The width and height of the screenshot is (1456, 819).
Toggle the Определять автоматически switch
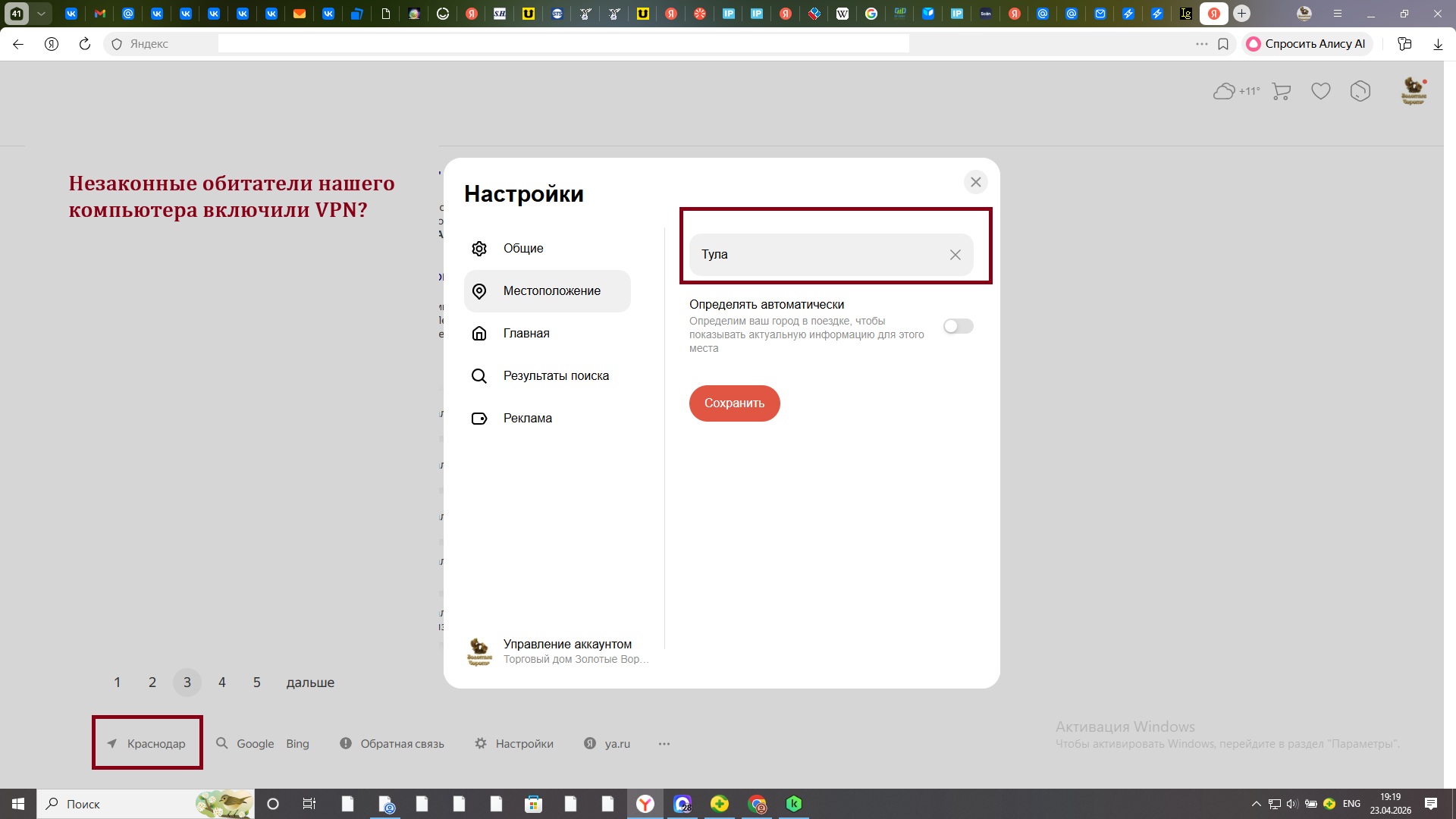(958, 326)
